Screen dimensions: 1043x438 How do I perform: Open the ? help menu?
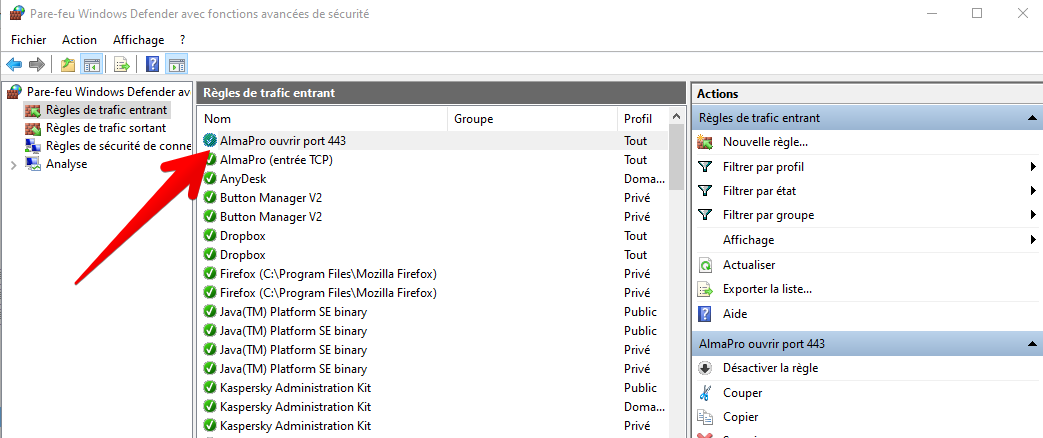point(182,40)
